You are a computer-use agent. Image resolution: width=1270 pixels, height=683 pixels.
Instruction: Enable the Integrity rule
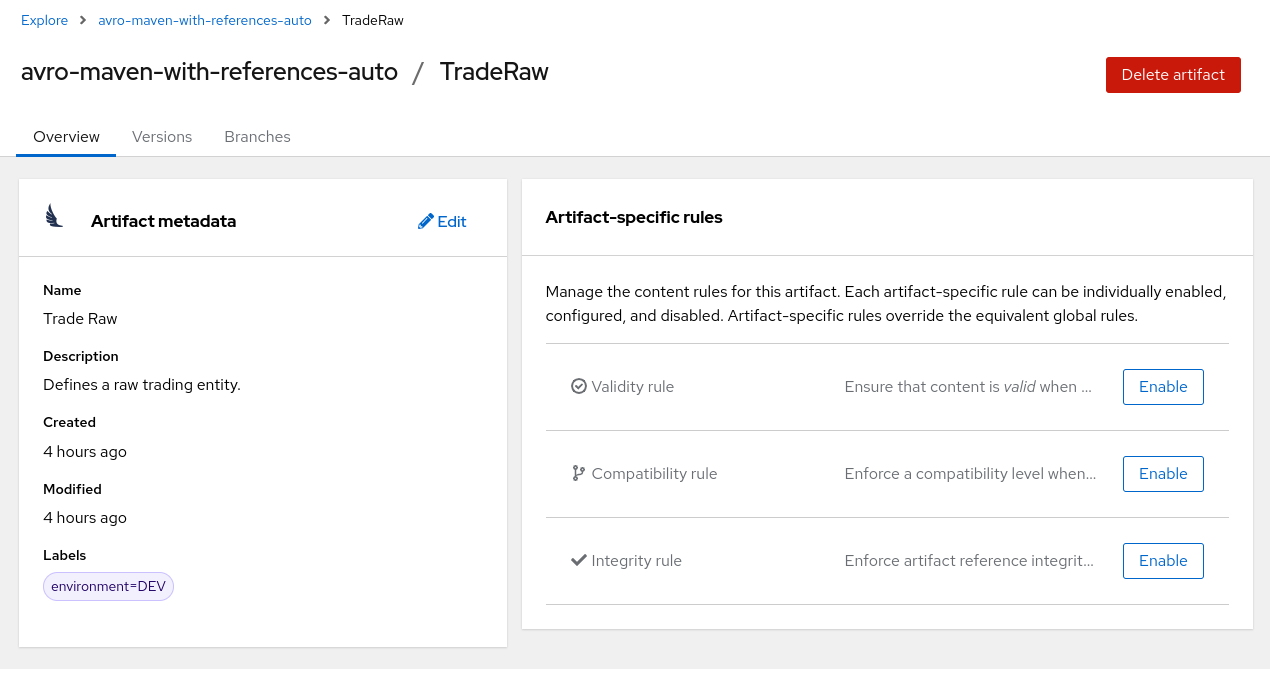click(1163, 560)
